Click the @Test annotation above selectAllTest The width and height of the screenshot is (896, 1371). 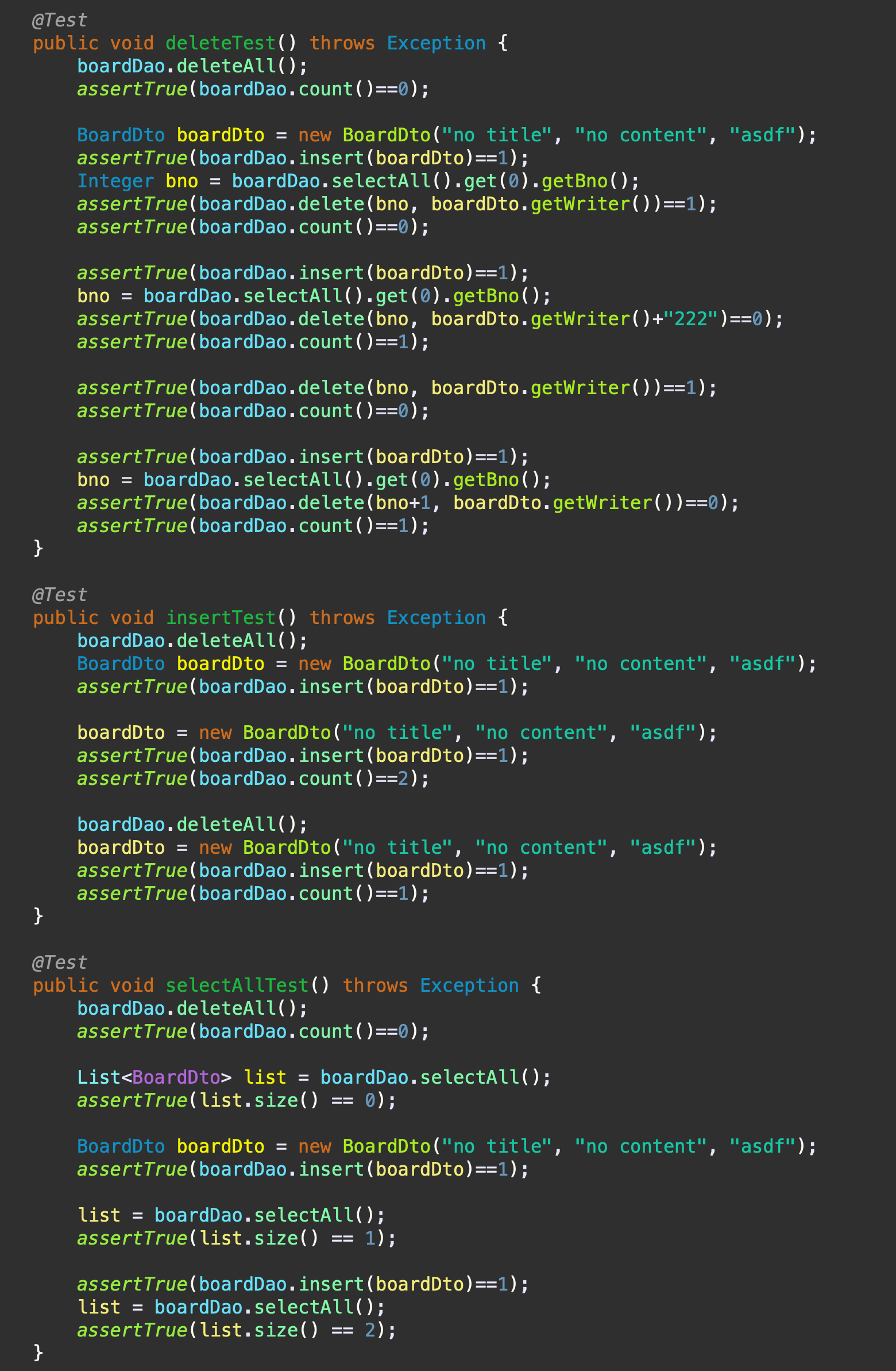pyautogui.click(x=60, y=962)
